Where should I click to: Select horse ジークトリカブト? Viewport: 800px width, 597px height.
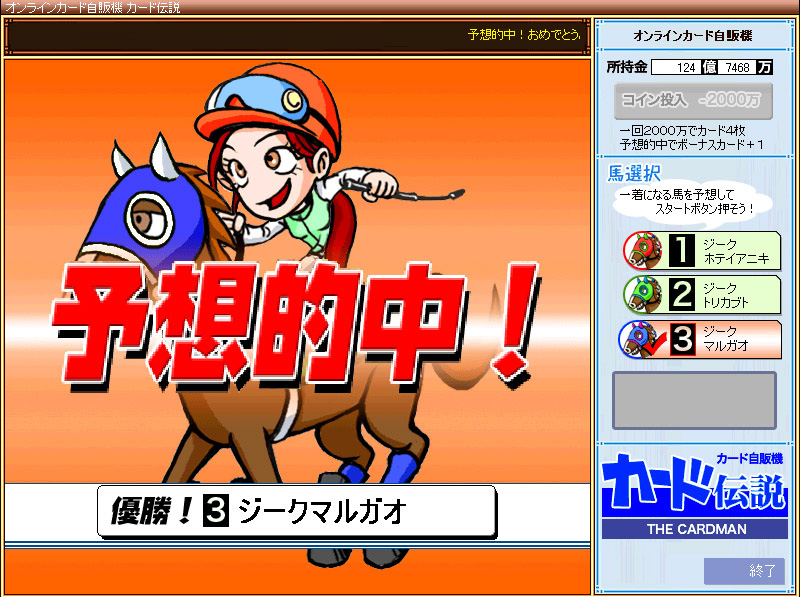pyautogui.click(x=735, y=294)
